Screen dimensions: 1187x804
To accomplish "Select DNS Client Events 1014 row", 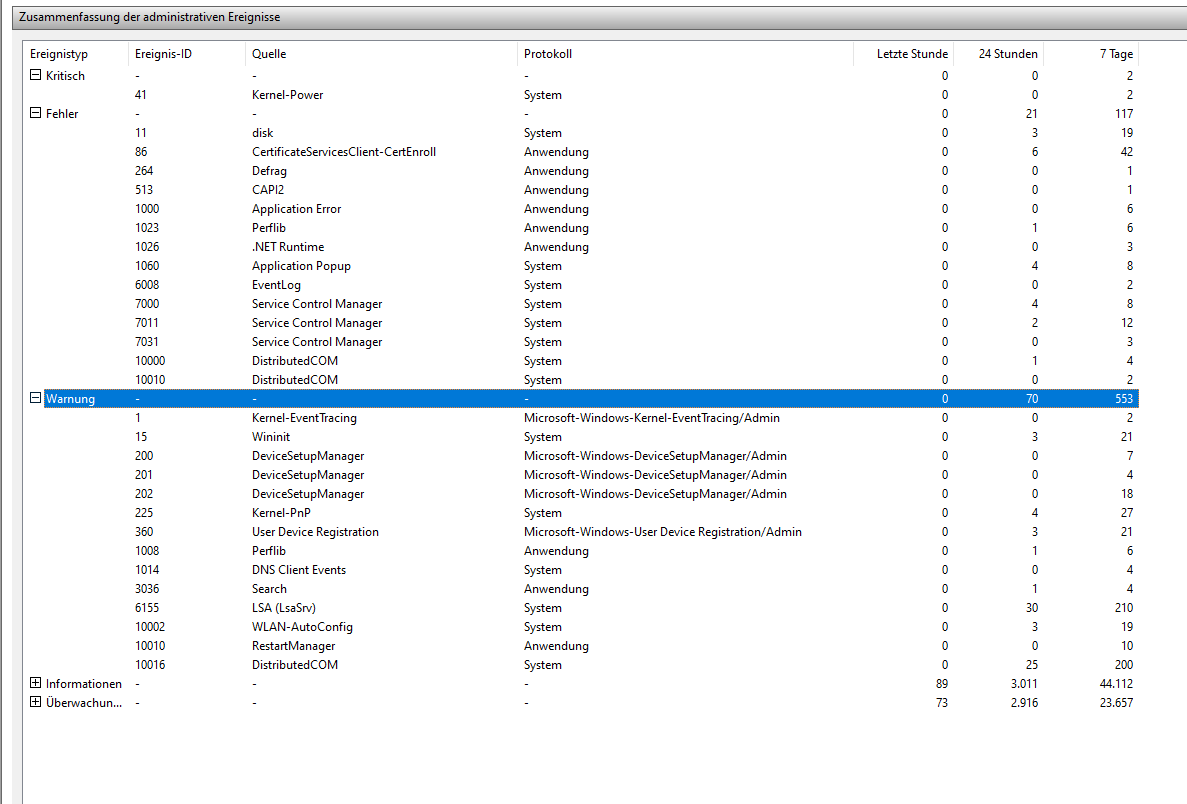I will click(581, 569).
